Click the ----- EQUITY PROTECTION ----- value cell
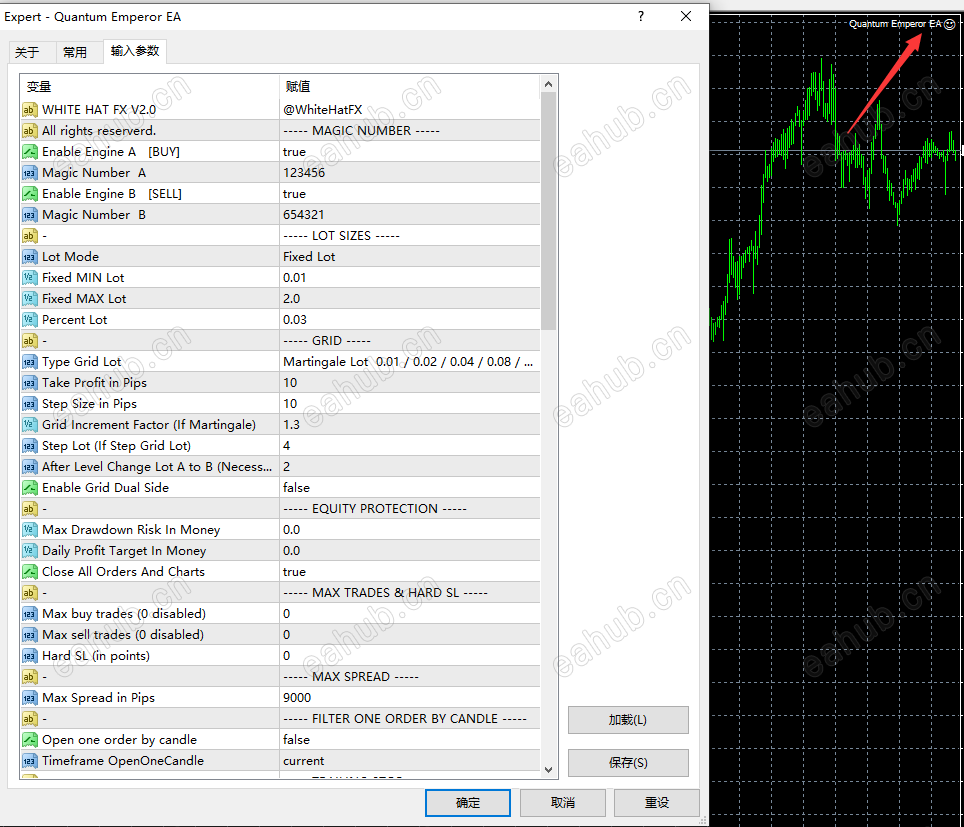Image resolution: width=964 pixels, height=827 pixels. point(410,509)
